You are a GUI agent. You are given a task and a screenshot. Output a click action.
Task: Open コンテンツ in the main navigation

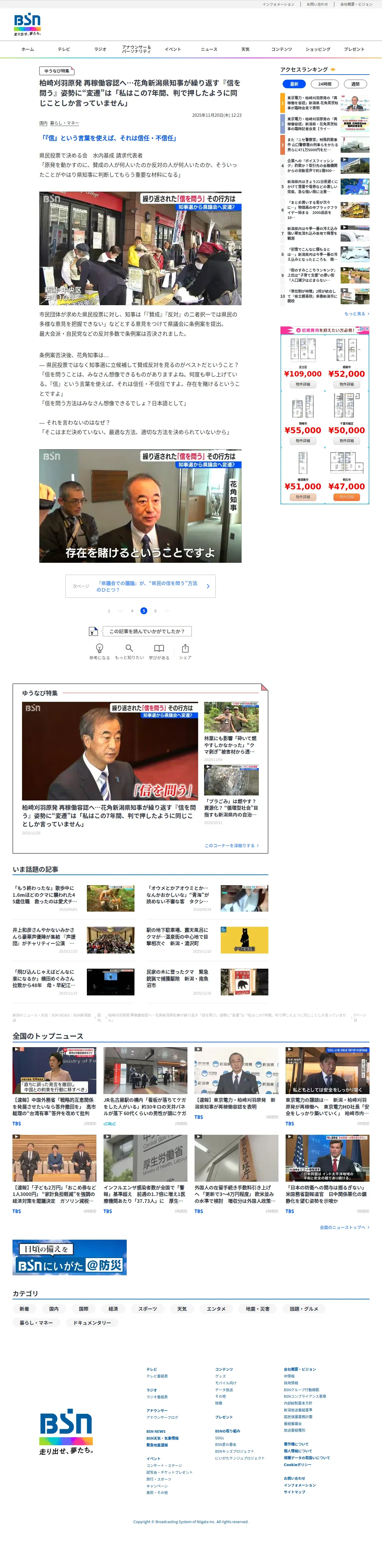pos(281,49)
